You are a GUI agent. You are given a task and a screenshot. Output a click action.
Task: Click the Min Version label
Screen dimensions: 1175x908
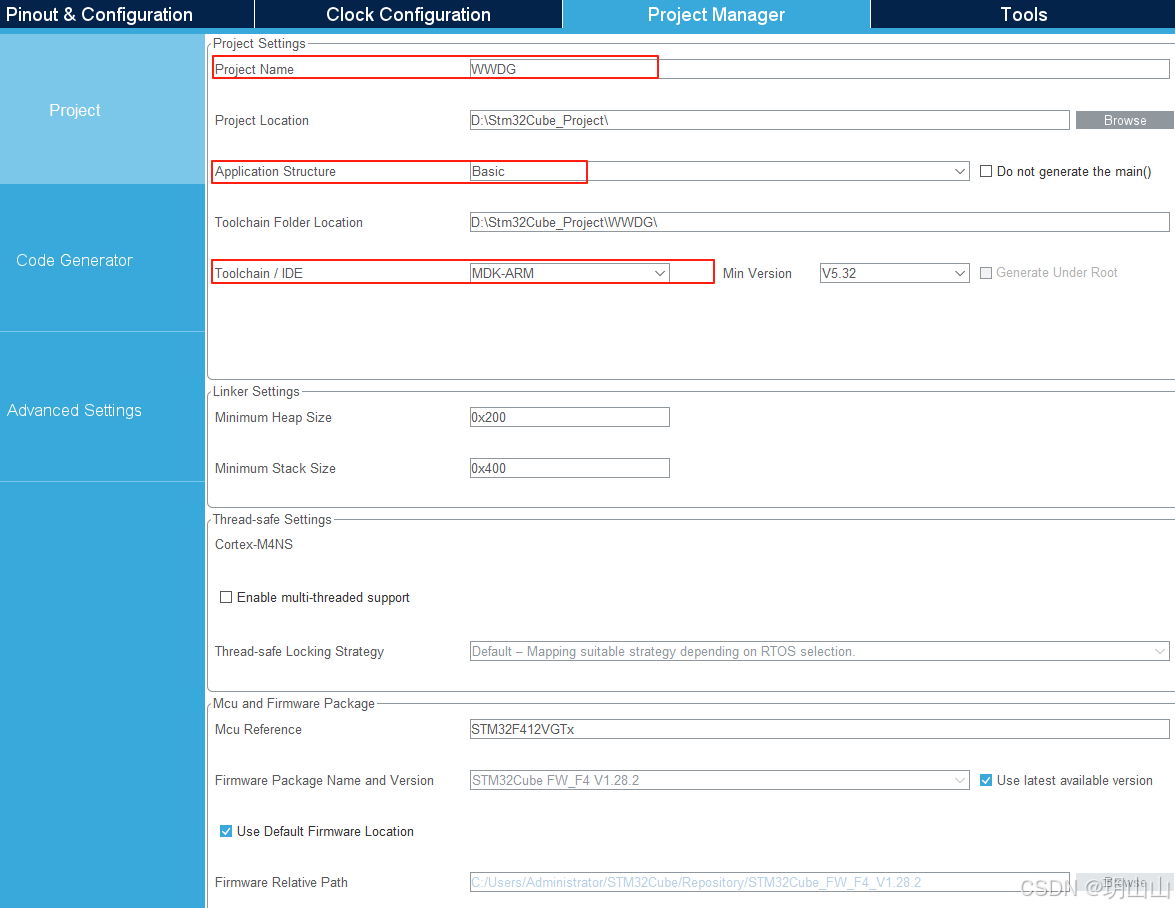coord(757,273)
